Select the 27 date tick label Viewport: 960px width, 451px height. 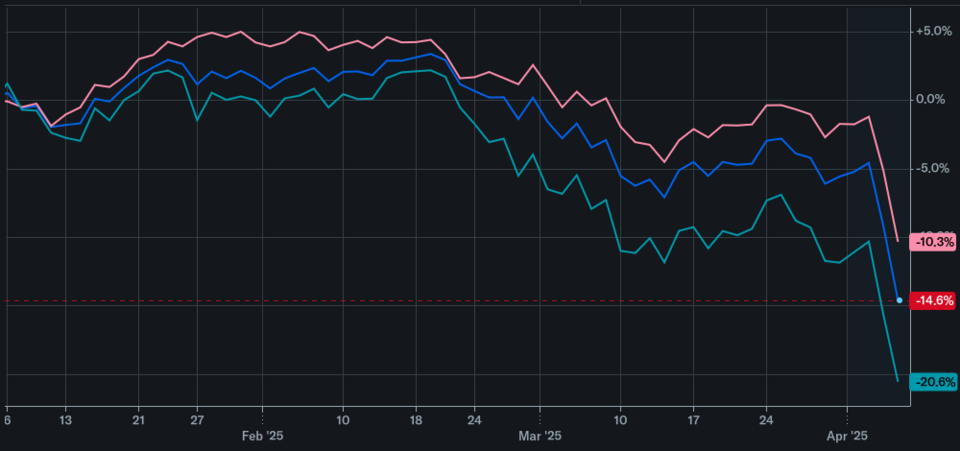point(197,422)
